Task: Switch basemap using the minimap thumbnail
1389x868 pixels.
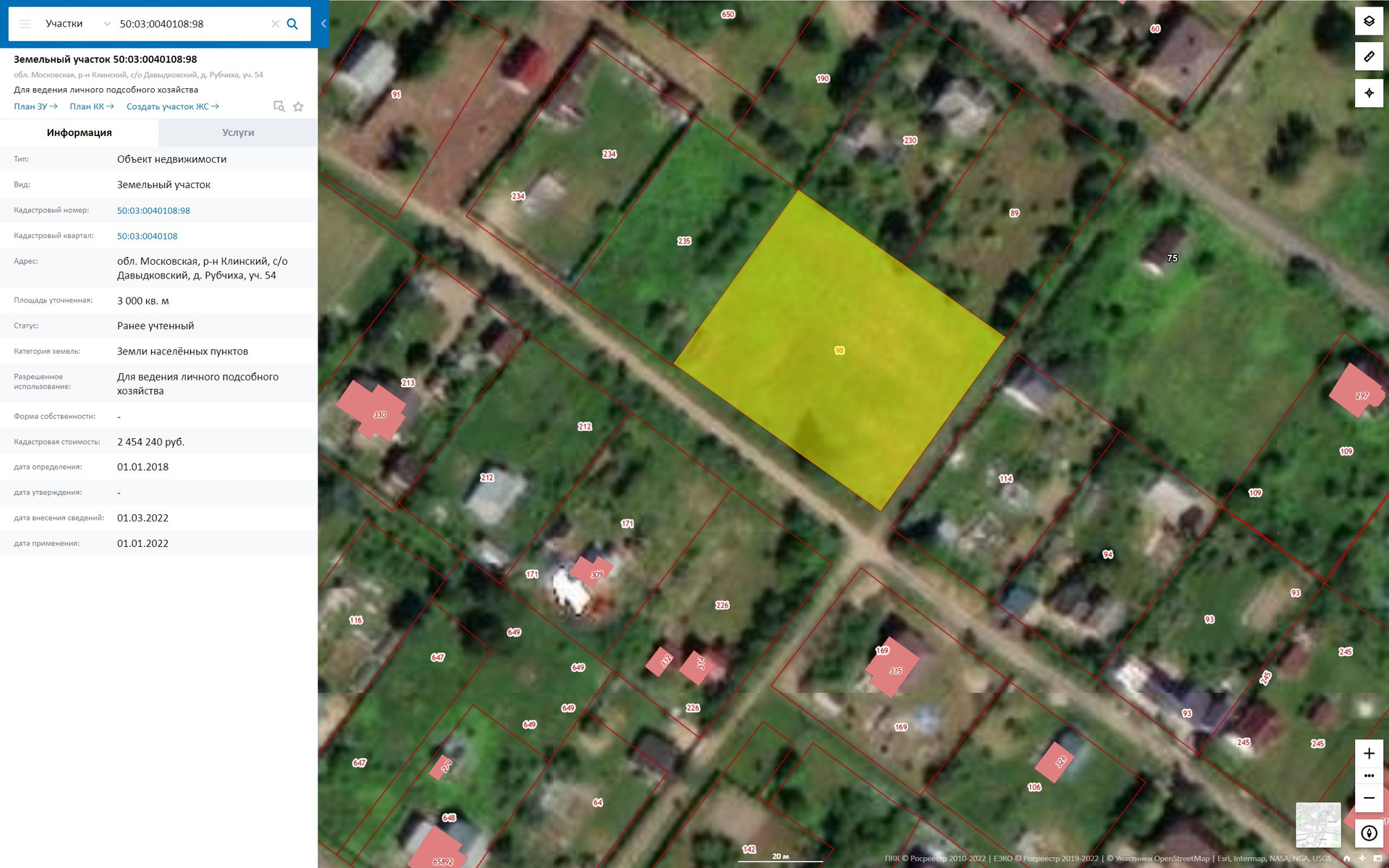Action: coord(1318,825)
